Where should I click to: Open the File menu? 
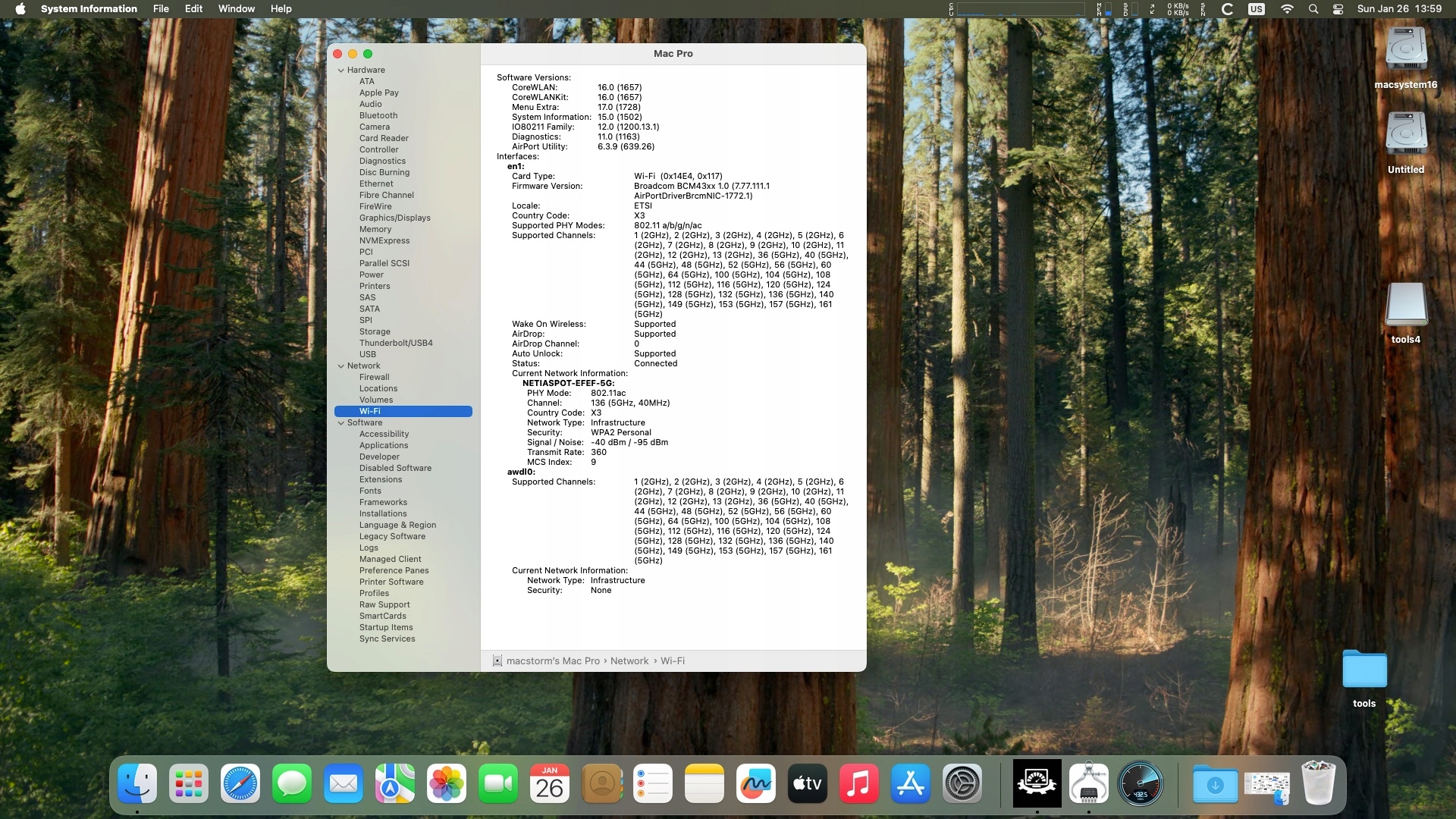pos(161,9)
